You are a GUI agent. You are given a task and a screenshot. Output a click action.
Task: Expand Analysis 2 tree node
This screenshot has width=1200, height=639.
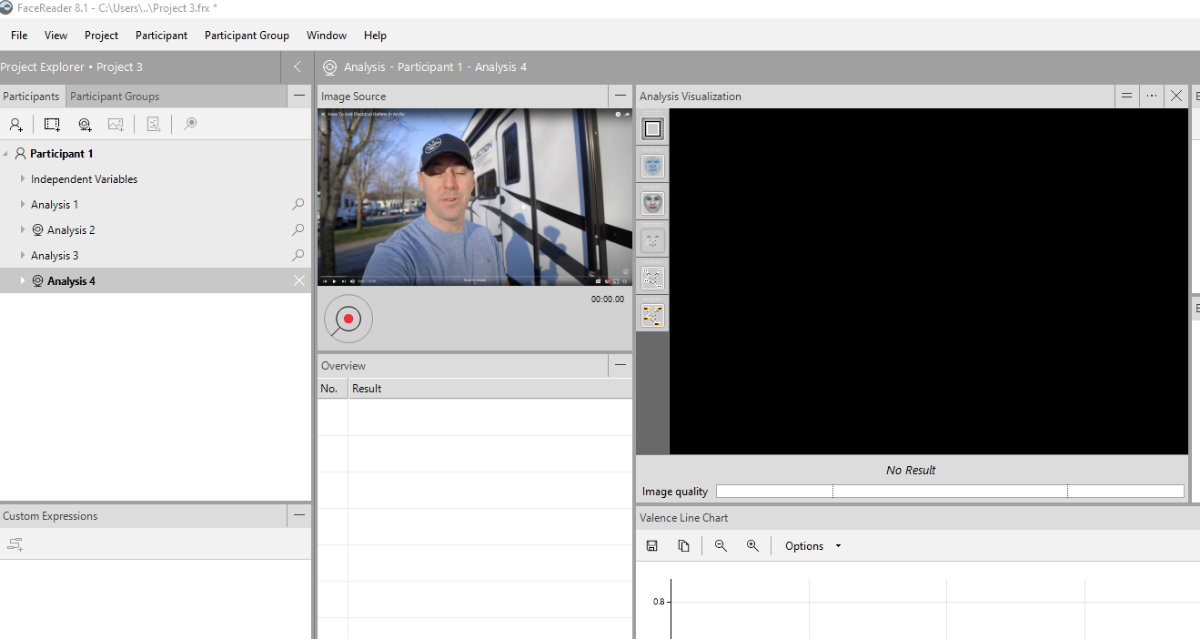23,230
